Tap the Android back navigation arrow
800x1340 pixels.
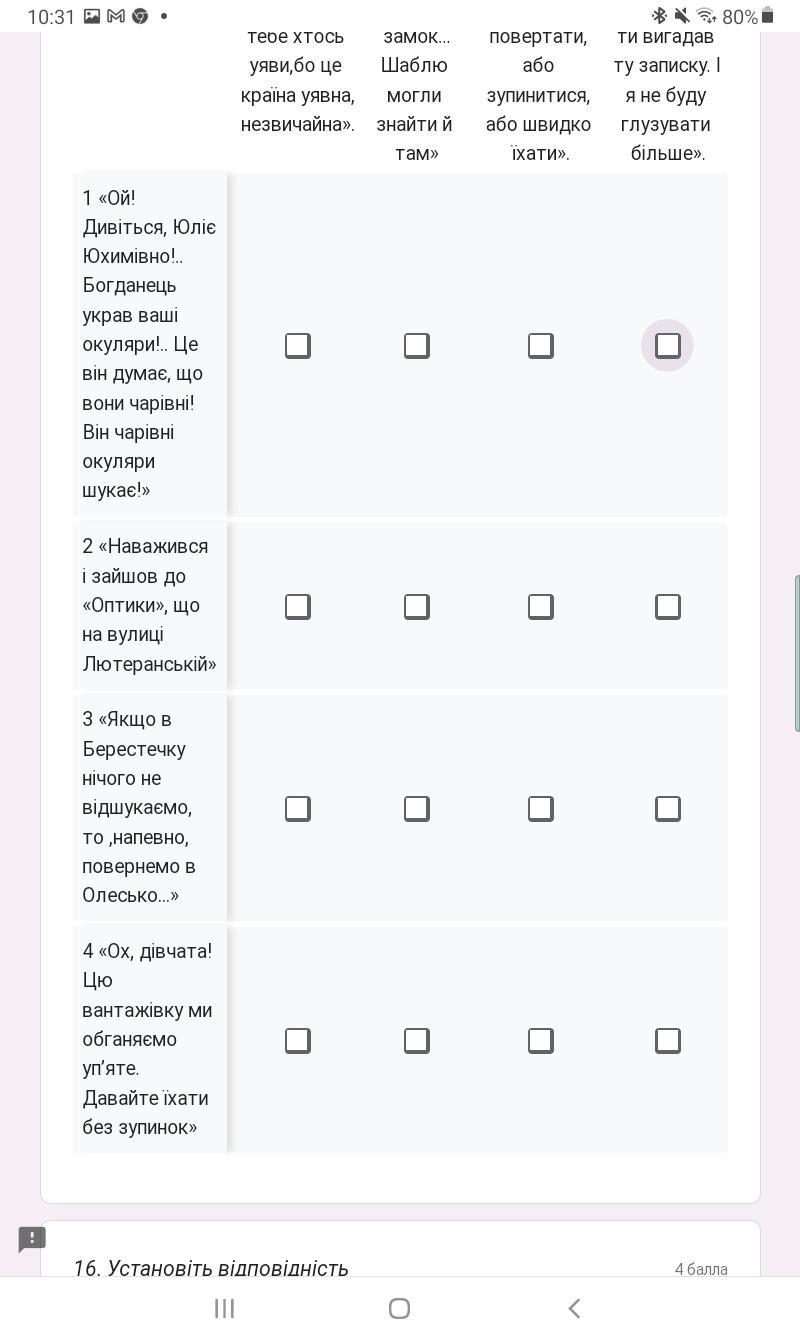coord(574,1308)
